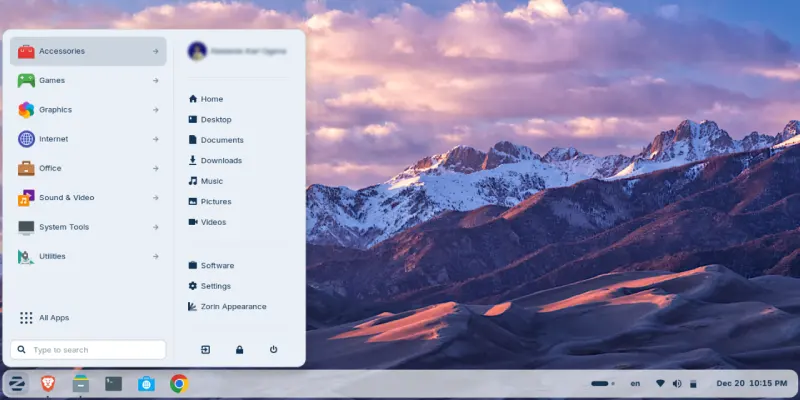800x400 pixels.
Task: Click the 'Type to search' field
Action: coord(88,350)
